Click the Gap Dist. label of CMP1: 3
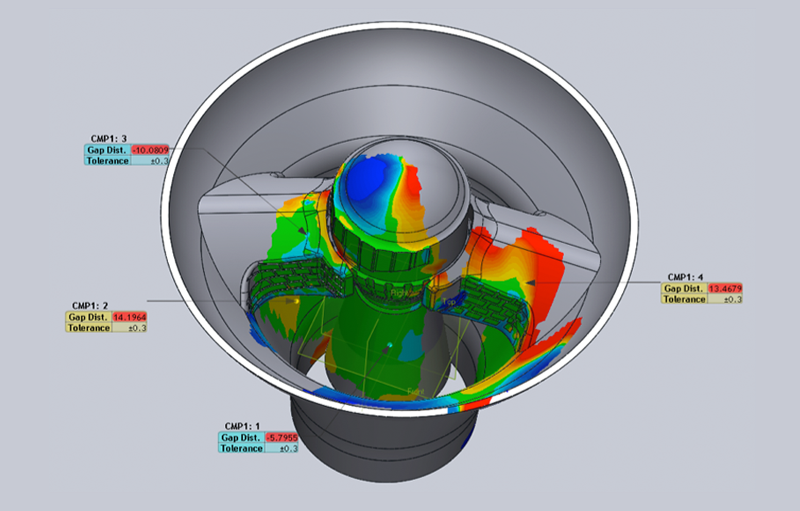The height and width of the screenshot is (511, 800). click(106, 150)
